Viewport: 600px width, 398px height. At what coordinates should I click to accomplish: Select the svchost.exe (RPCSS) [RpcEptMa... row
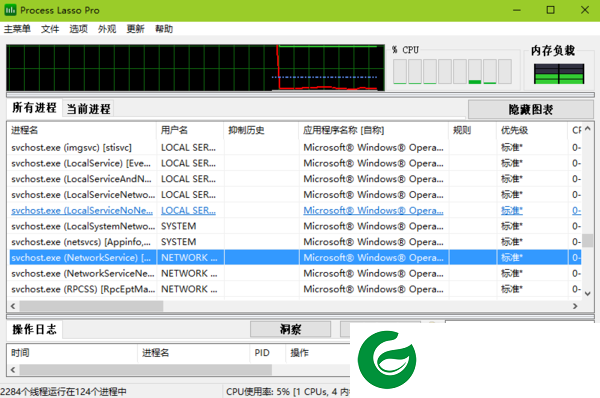295,289
